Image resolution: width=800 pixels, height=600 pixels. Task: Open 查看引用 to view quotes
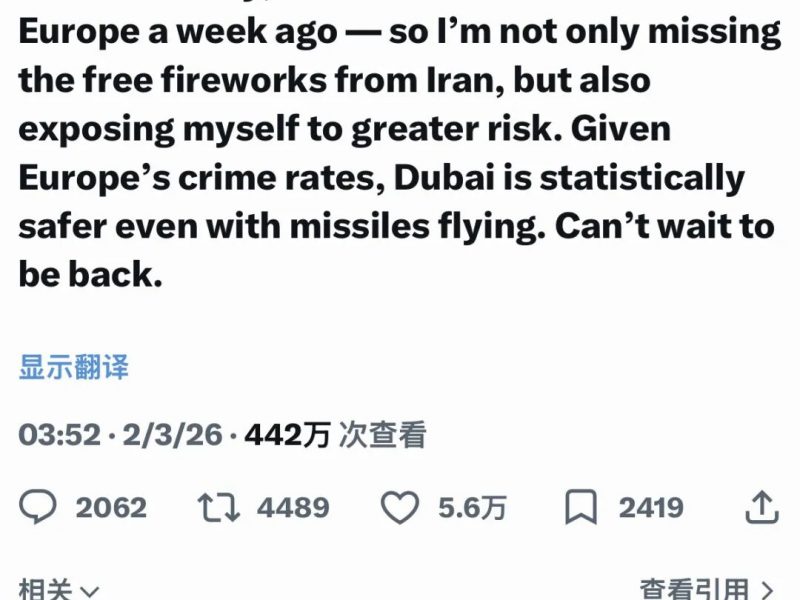tap(694, 591)
